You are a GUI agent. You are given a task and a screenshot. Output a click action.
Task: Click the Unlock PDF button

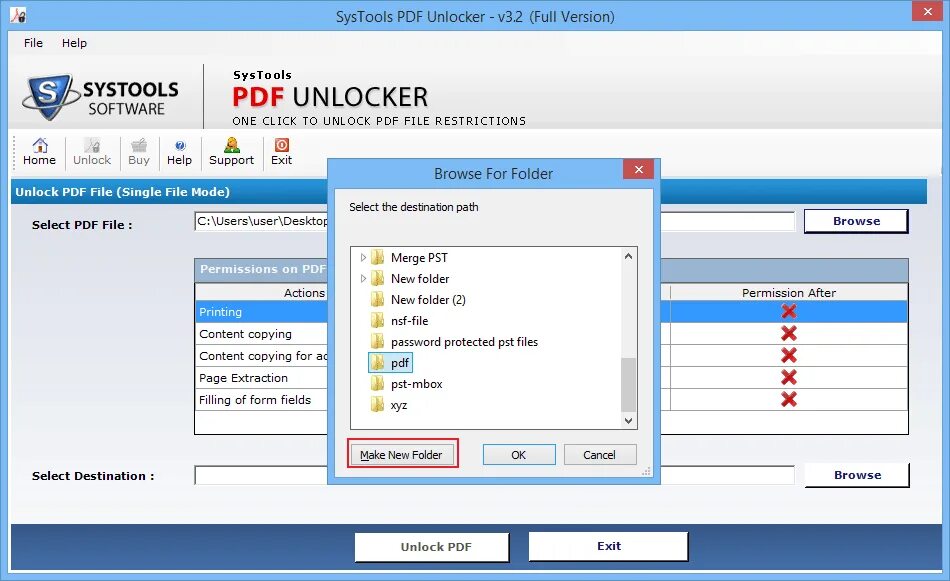(432, 547)
